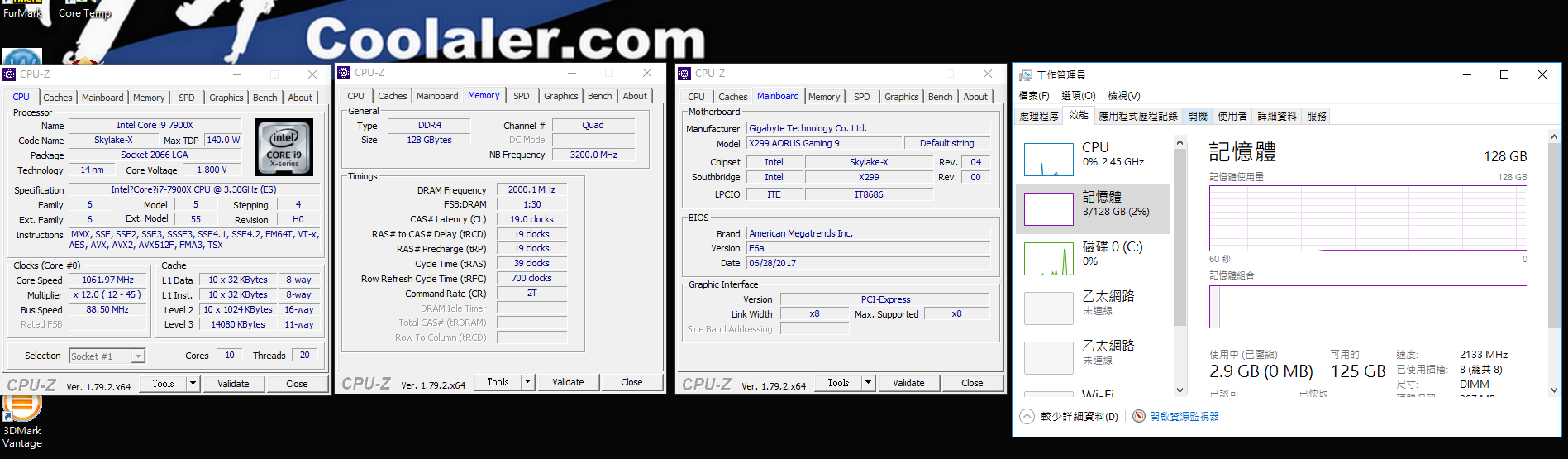This screenshot has height=459, width=1568.
Task: Open Tools dropdown arrow in Memory CPU-Z window
Action: point(527,382)
